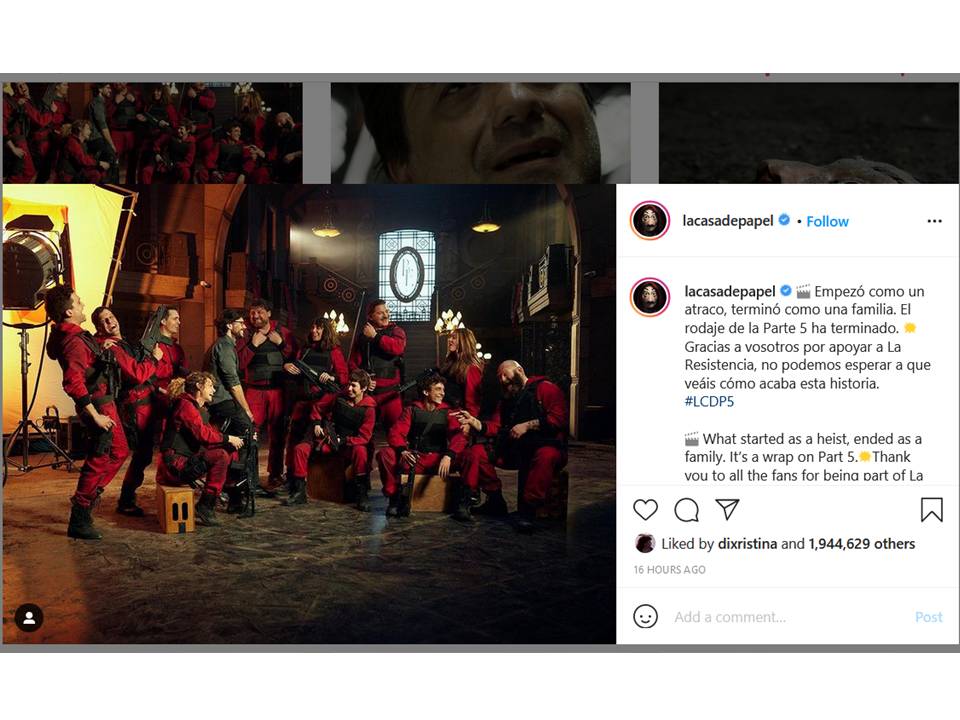Click in the Add a comment field
The width and height of the screenshot is (960, 720).
[790, 617]
